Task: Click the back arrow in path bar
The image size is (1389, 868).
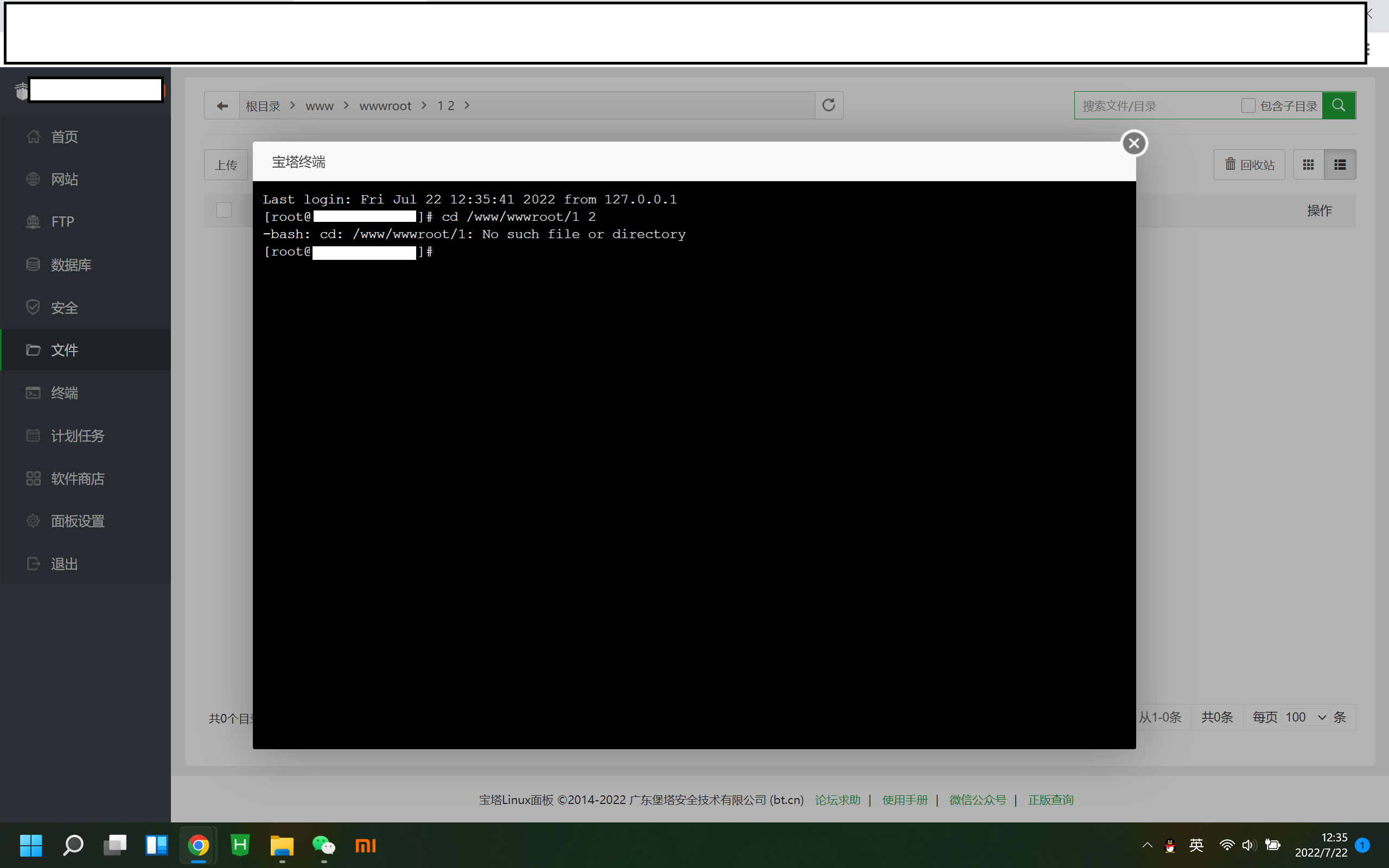Action: coord(222,106)
